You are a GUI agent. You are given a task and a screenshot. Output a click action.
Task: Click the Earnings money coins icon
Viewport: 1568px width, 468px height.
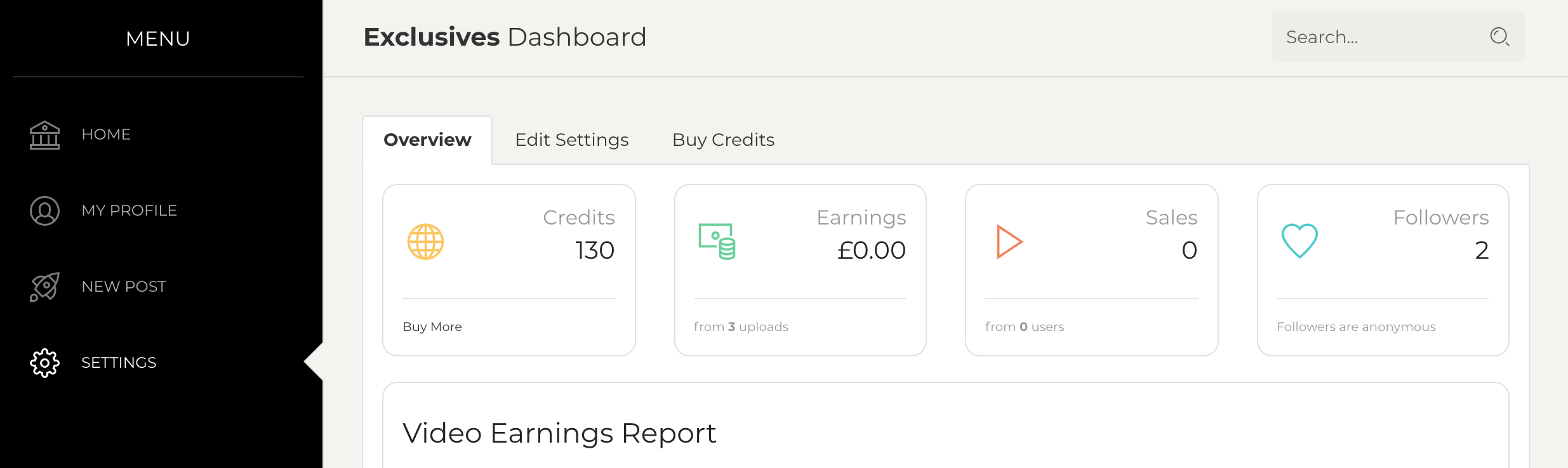pyautogui.click(x=717, y=242)
